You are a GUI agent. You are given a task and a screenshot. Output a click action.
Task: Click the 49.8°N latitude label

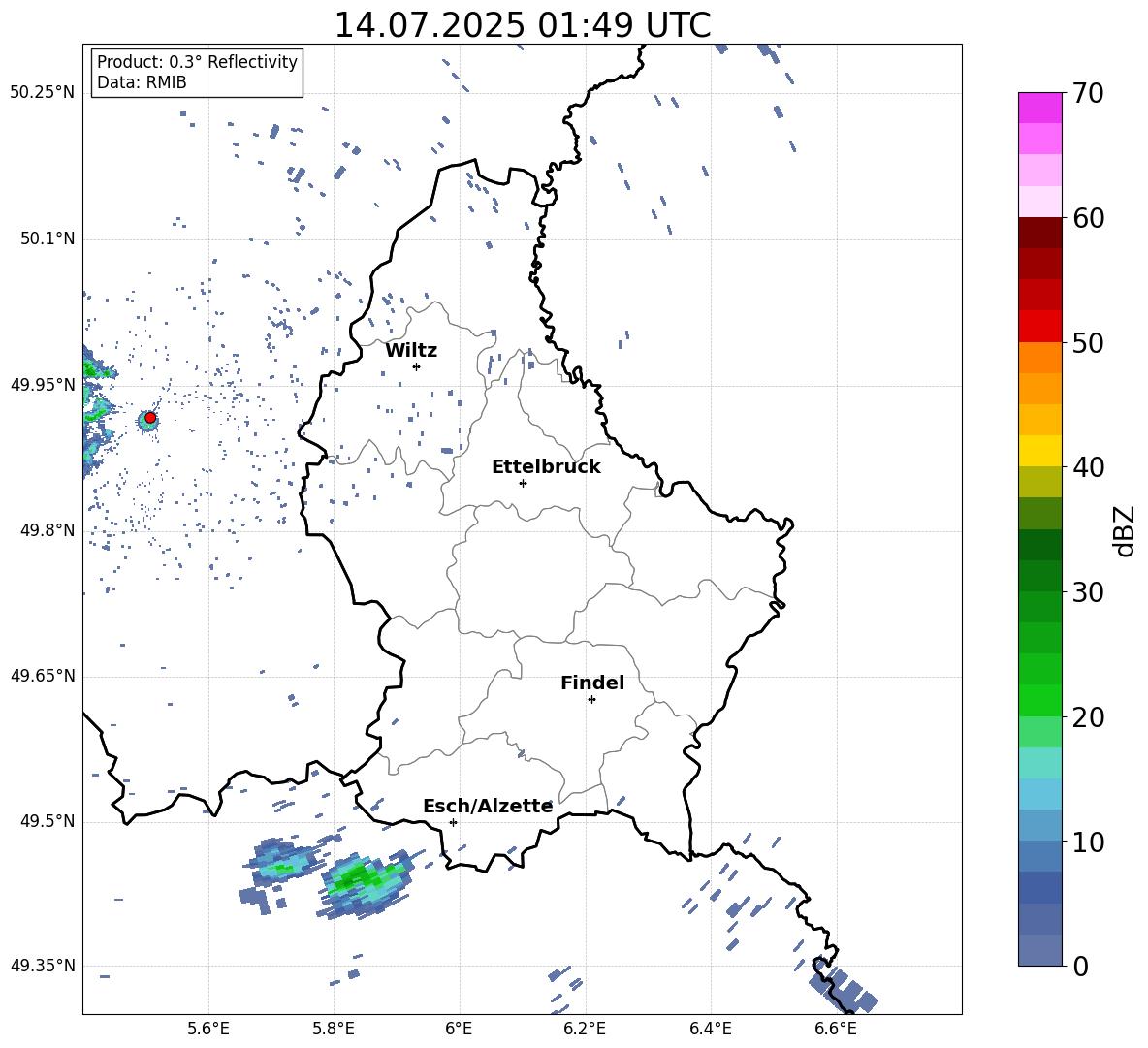48,530
